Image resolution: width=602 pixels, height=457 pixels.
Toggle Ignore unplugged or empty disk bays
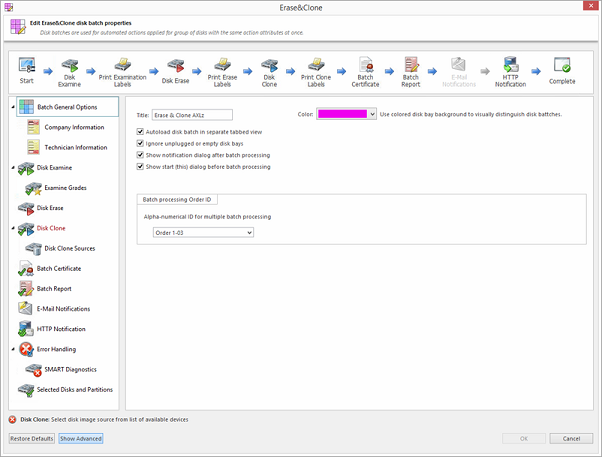[140, 143]
